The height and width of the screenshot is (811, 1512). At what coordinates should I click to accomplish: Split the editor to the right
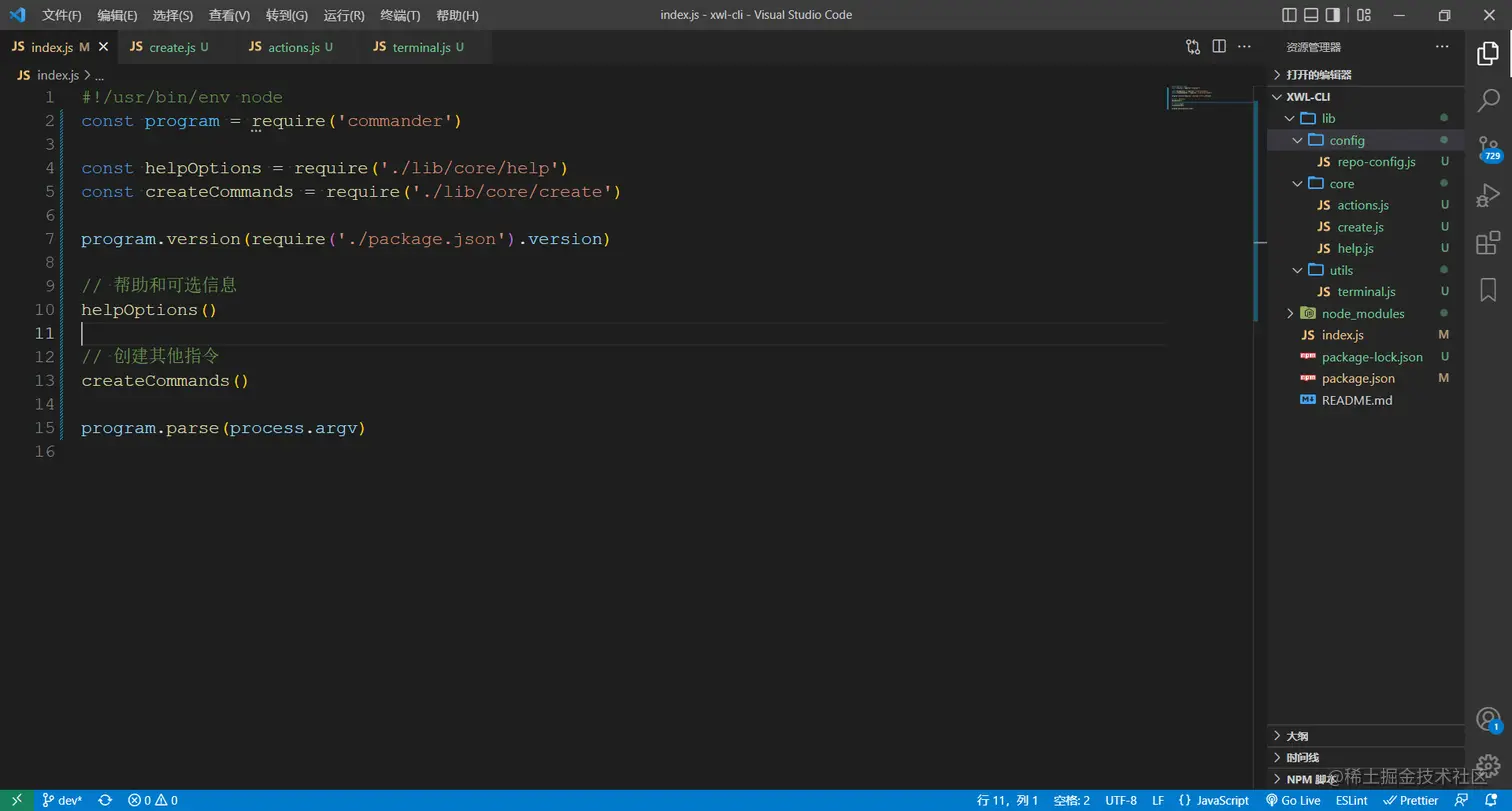click(x=1219, y=46)
